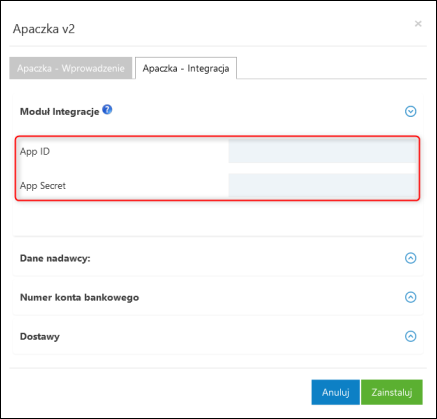Click the Dostawy heading text
The width and height of the screenshot is (437, 419).
click(x=40, y=336)
